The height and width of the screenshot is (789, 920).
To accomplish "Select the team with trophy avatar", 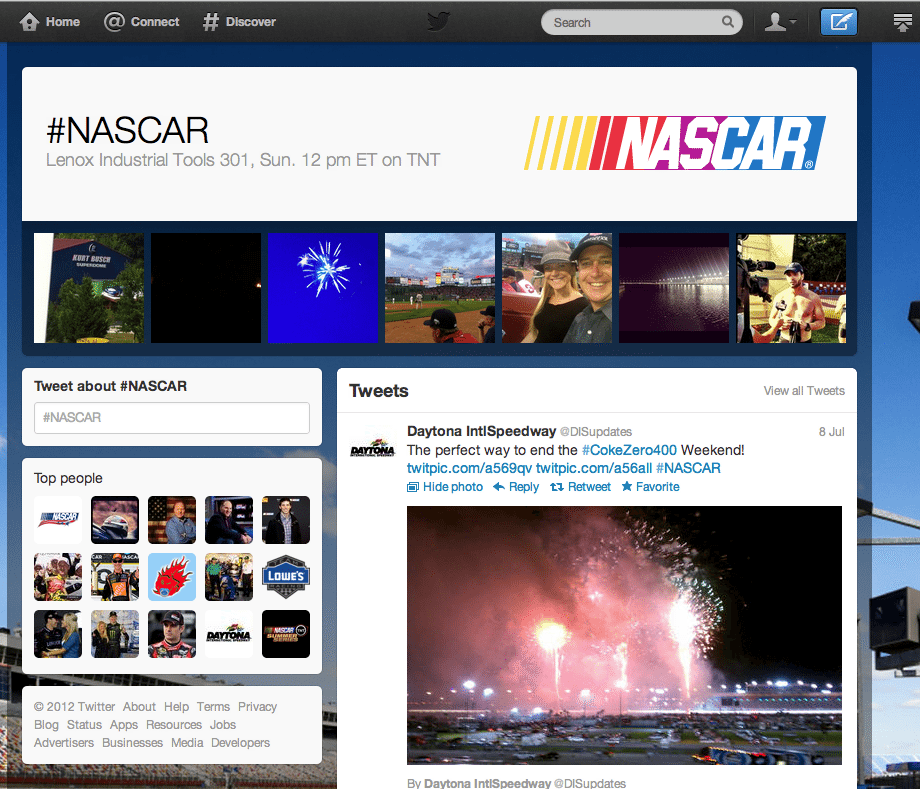I will click(x=229, y=577).
